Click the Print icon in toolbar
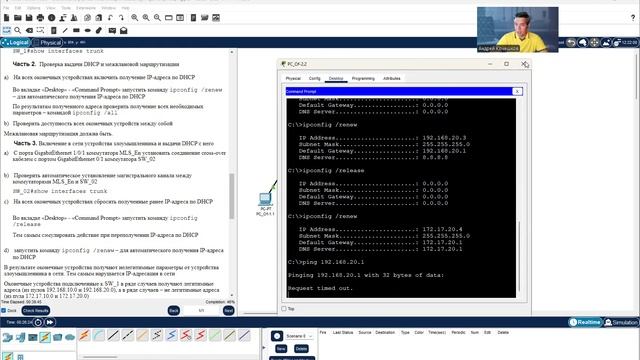This screenshot has height=360, width=640. tap(40, 18)
